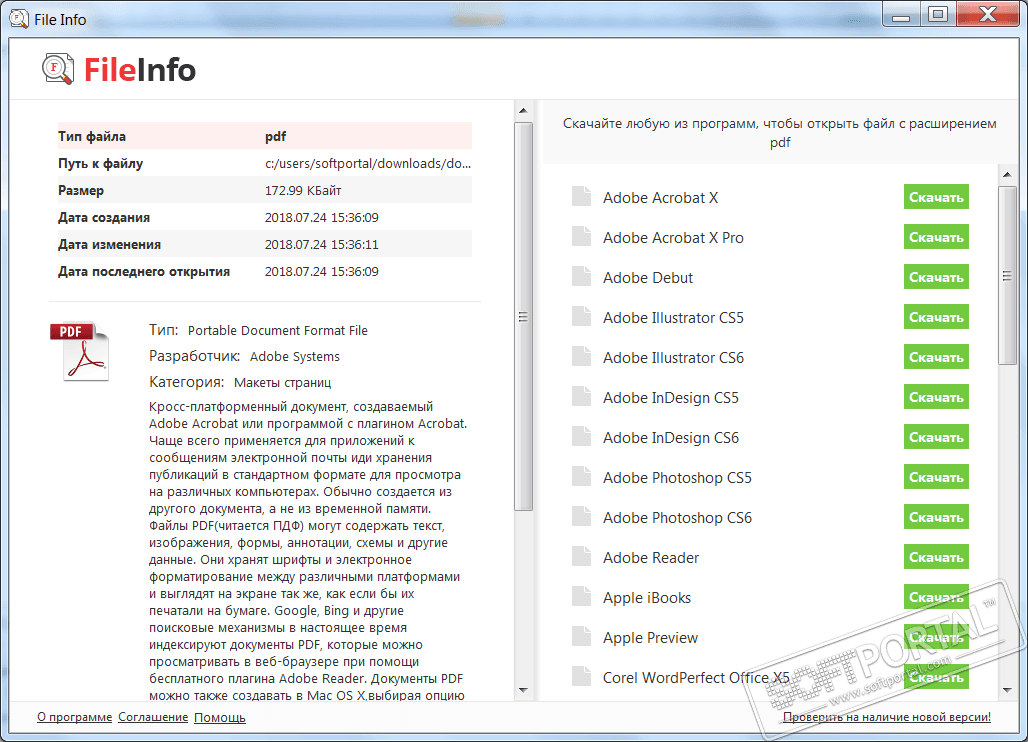Click Скачать next to Adobe Illustrator CS5
The image size is (1028, 742).
(936, 317)
